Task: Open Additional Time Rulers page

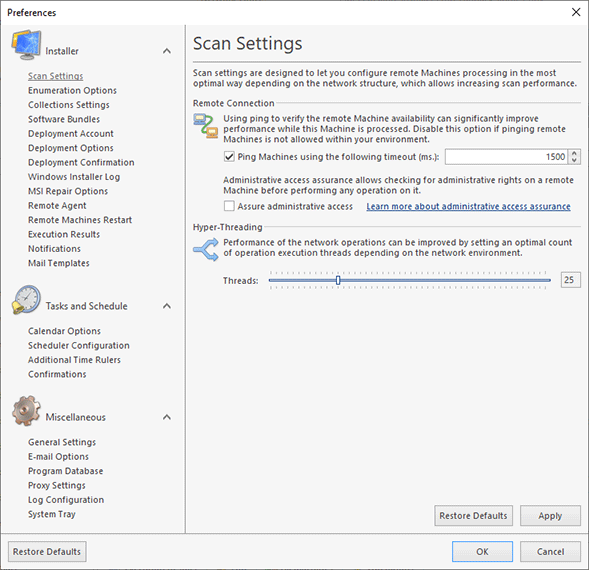Action: (x=74, y=360)
